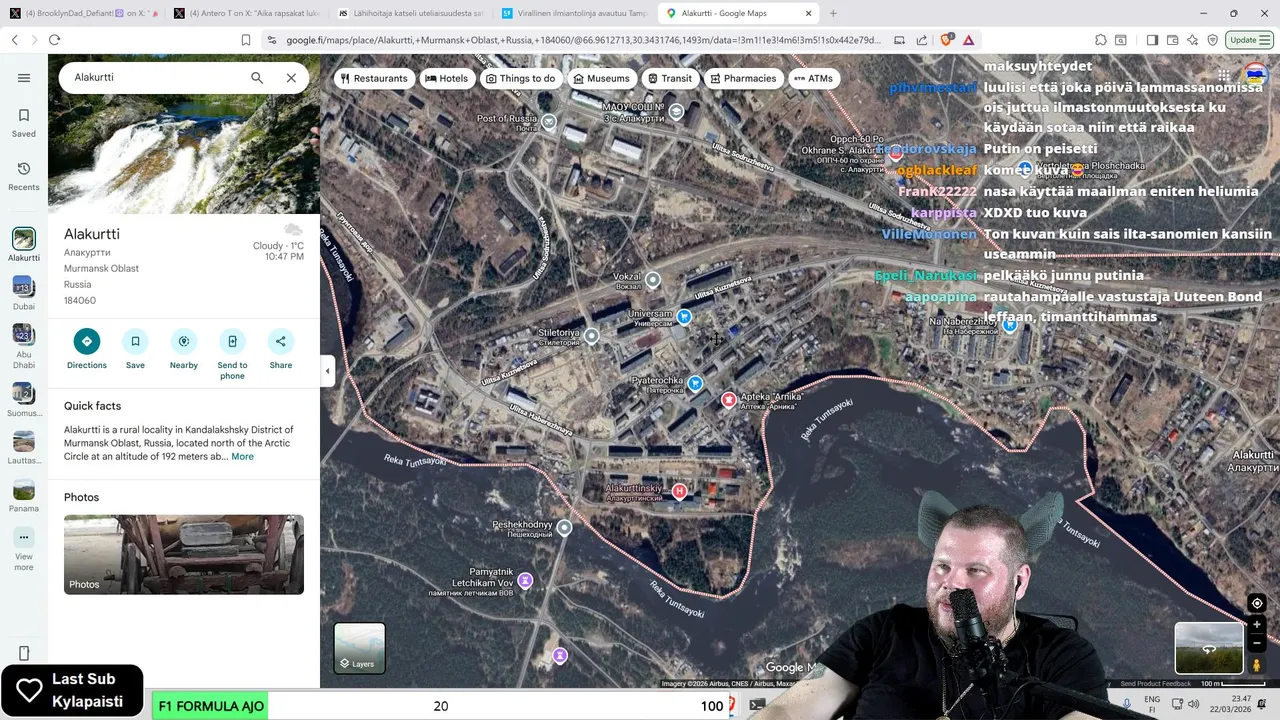This screenshot has height=720, width=1280.
Task: Filter map by ATMs chip
Action: click(x=814, y=78)
